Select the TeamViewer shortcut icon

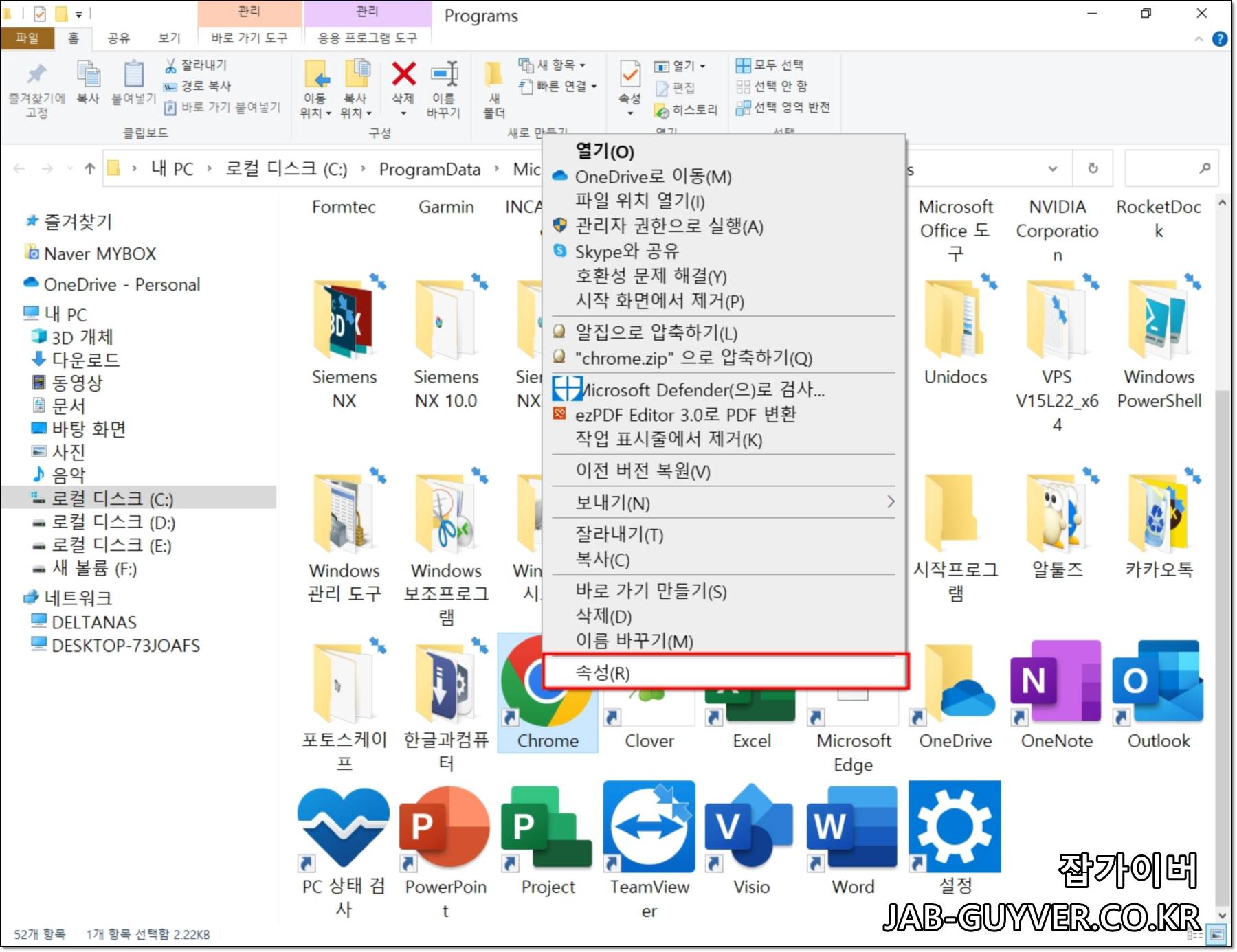point(649,827)
